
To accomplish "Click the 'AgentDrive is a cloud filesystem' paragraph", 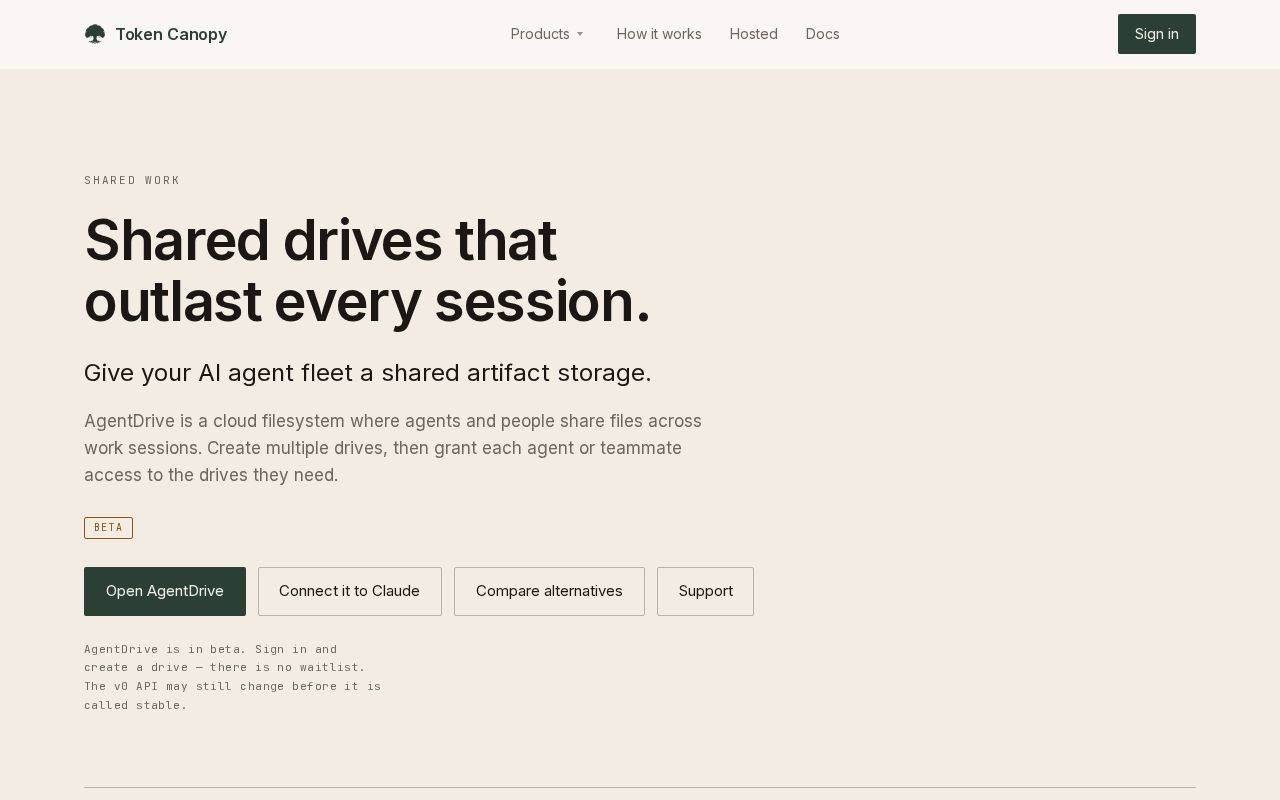I will click(x=393, y=448).
